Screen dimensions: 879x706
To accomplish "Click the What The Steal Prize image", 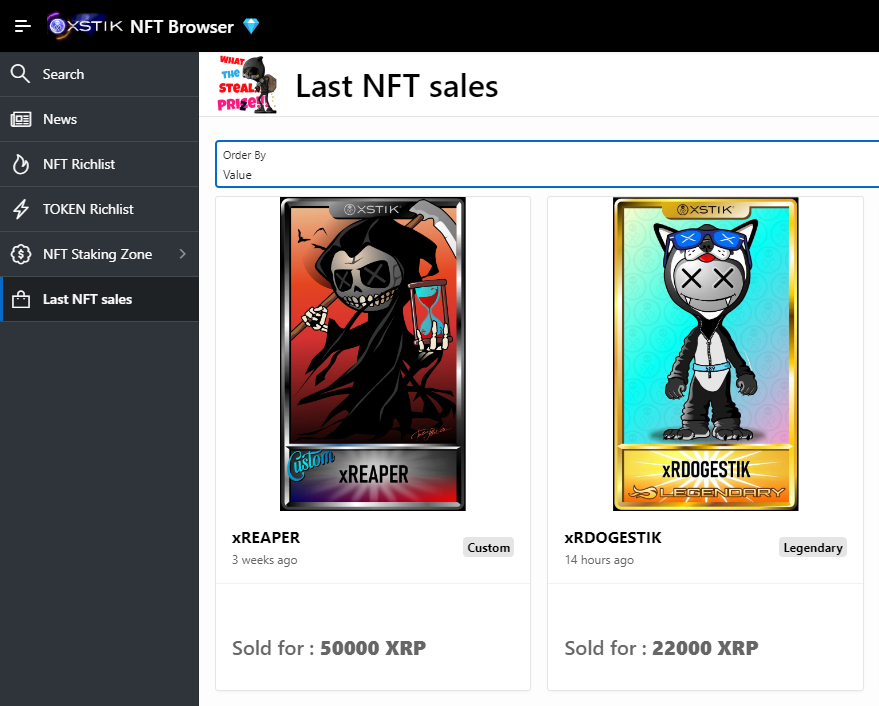I will (x=247, y=84).
